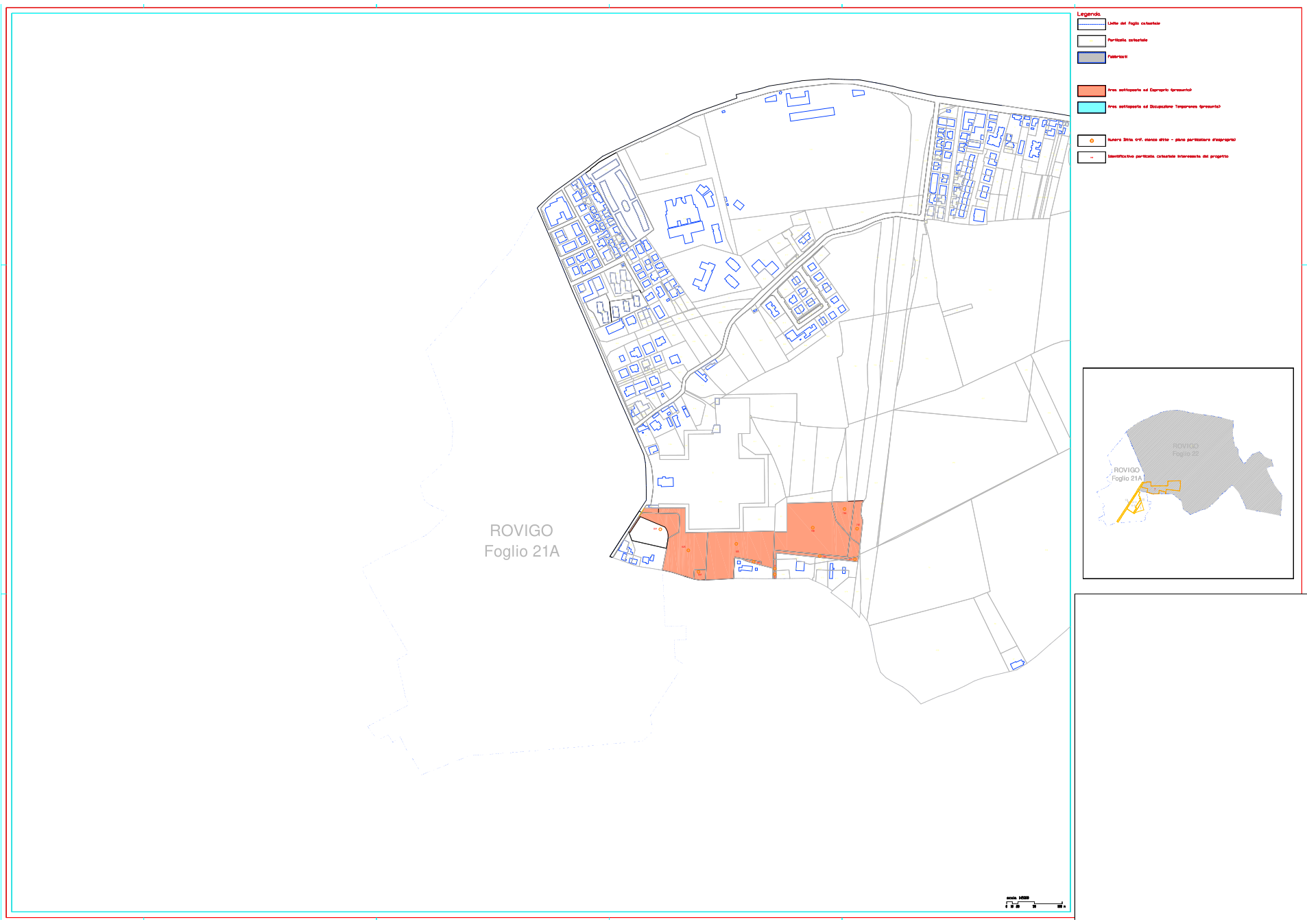Click the 'ROVIGO Foglio 22' label in overview map
1307x924 pixels.
click(x=1186, y=450)
